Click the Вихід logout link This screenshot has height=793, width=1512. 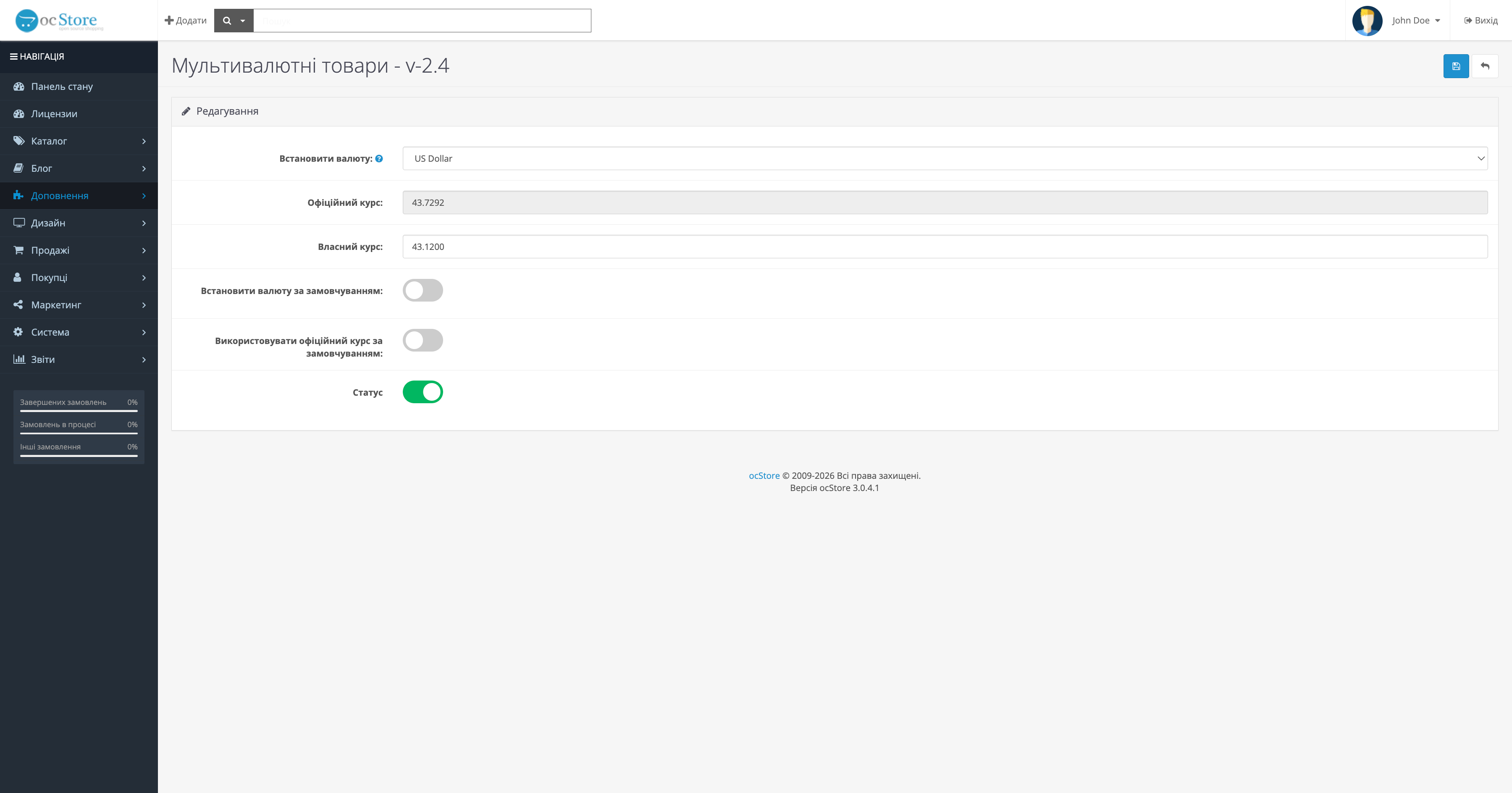click(x=1480, y=21)
